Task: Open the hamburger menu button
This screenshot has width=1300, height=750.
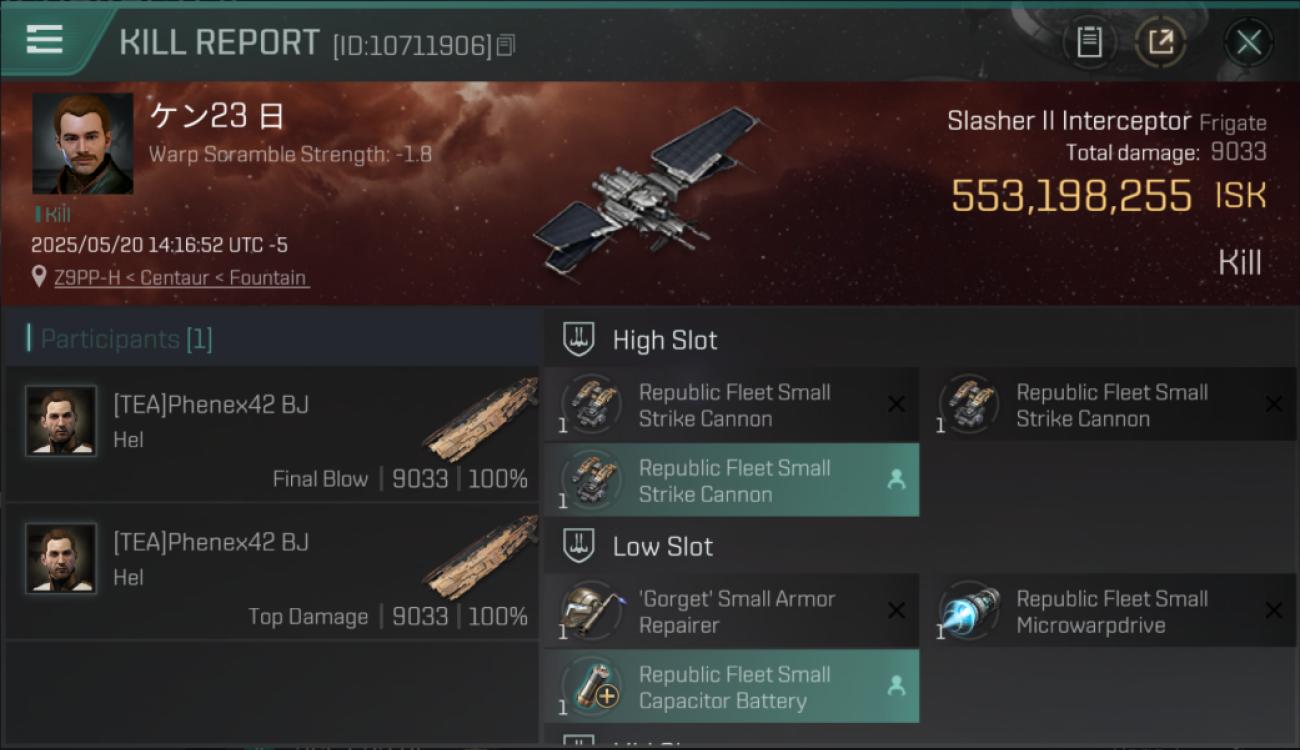Action: coord(45,40)
